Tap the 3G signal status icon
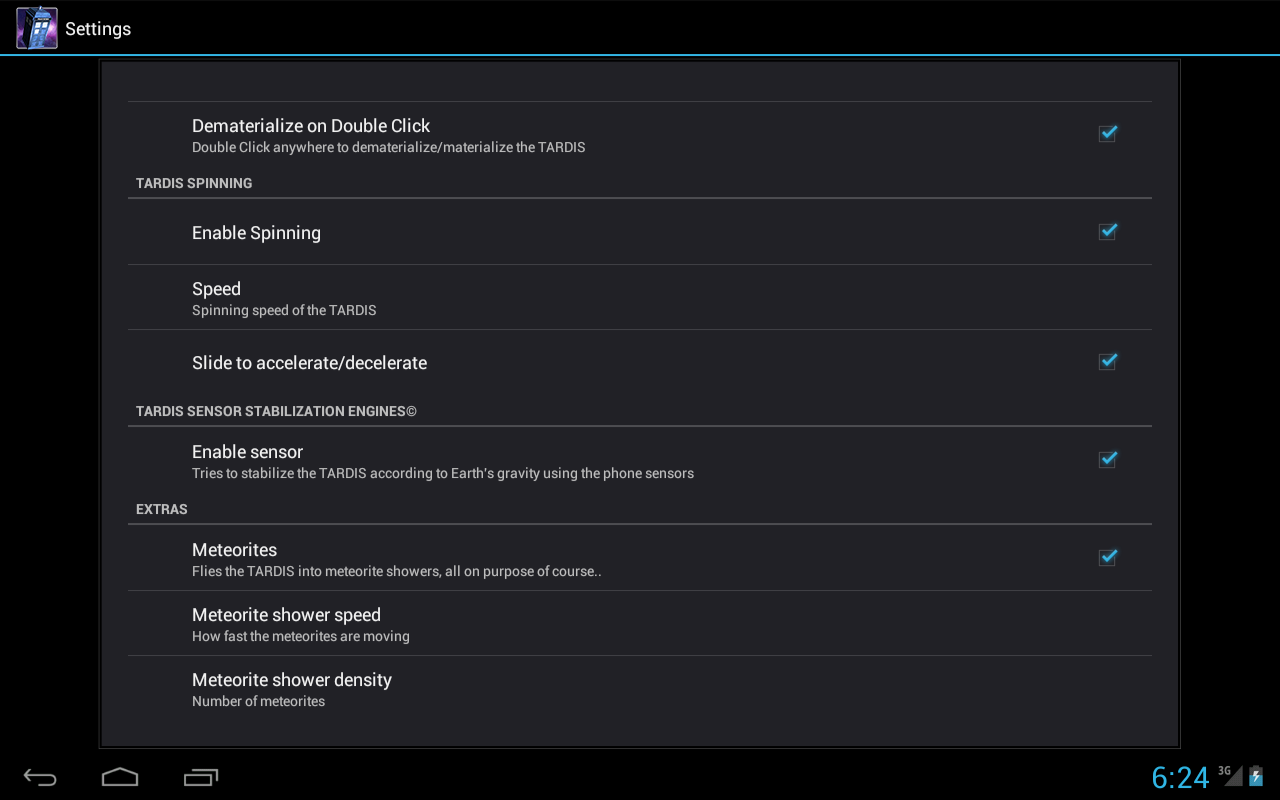Image resolution: width=1280 pixels, height=800 pixels. 1230,775
